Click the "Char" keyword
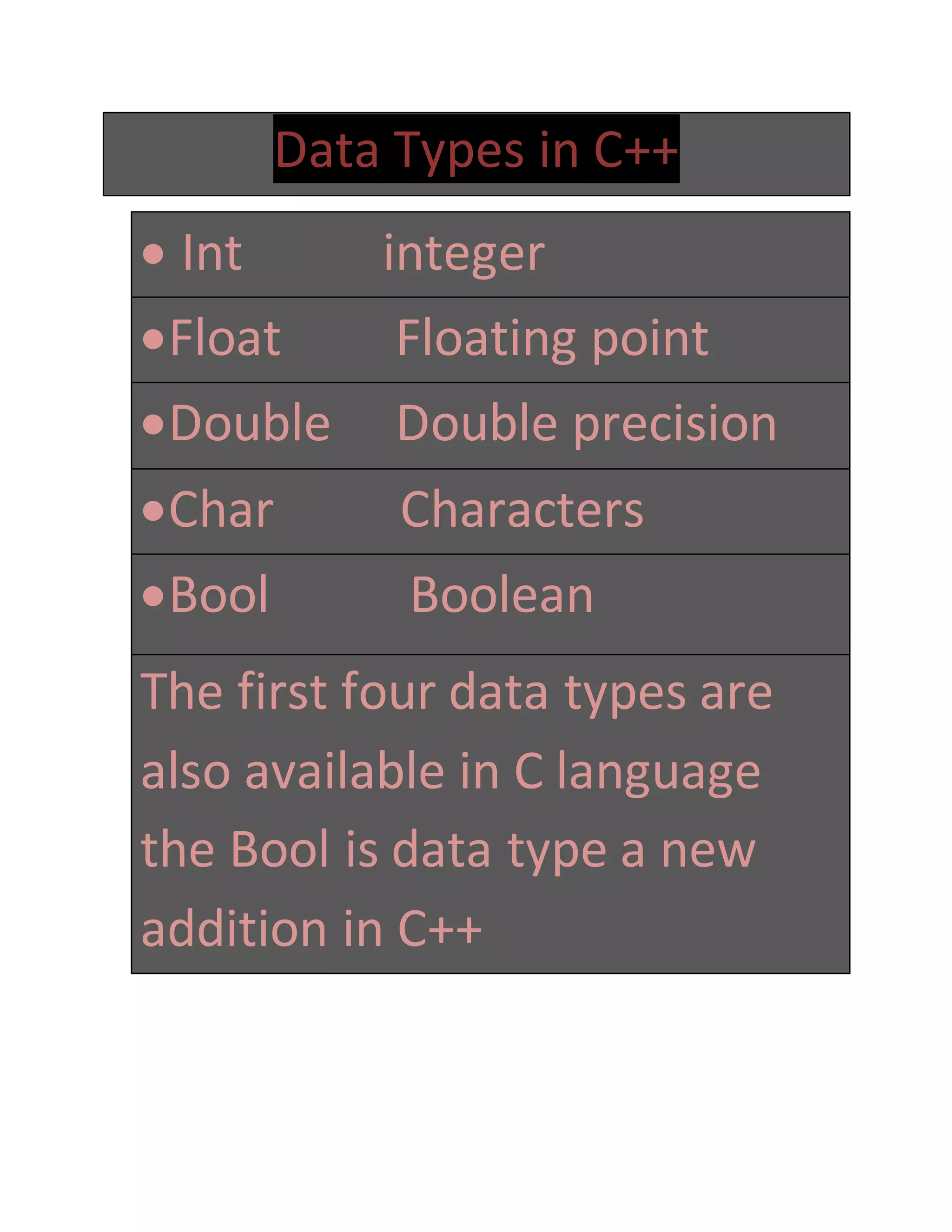Screen dimensions: 952x1232 (221, 510)
